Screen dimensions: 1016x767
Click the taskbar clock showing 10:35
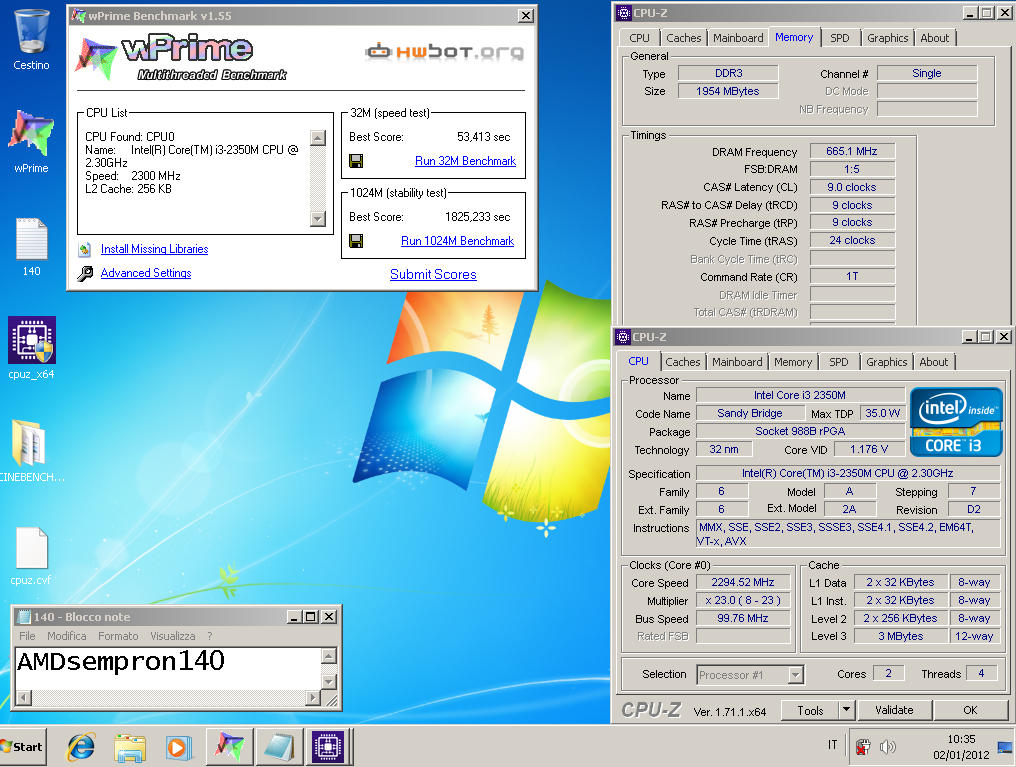click(x=961, y=746)
